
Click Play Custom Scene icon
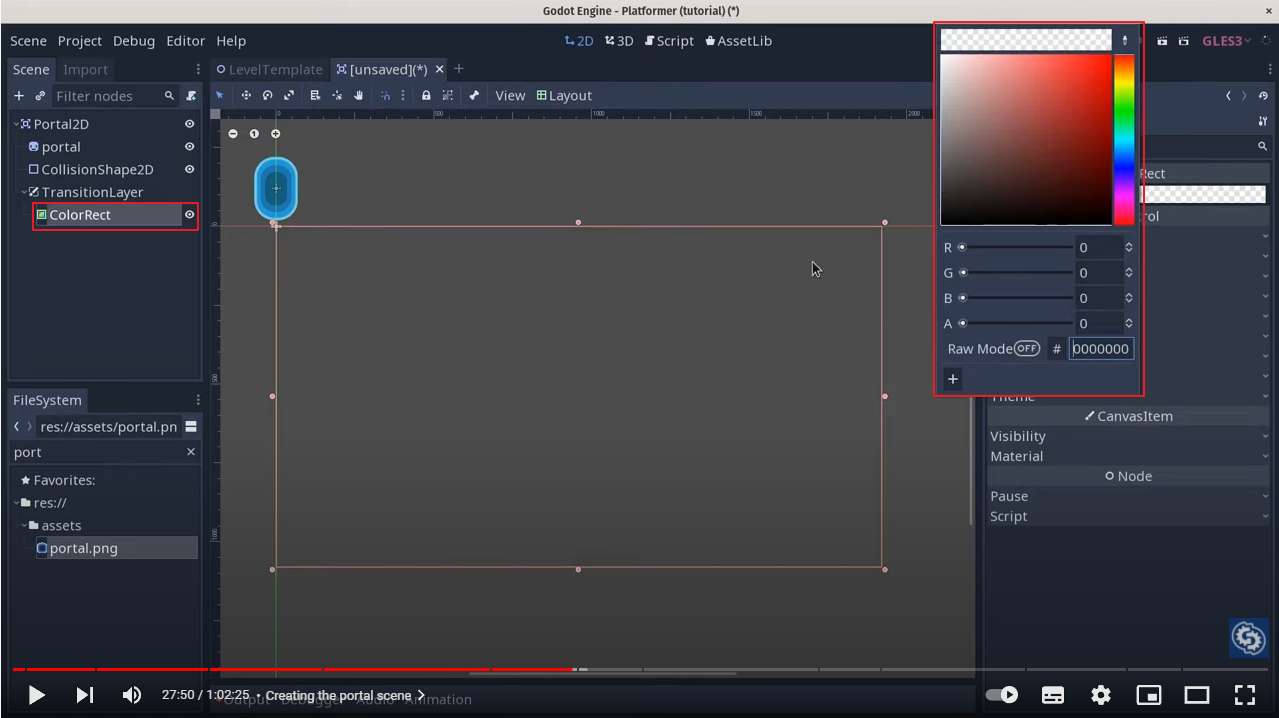[1184, 41]
